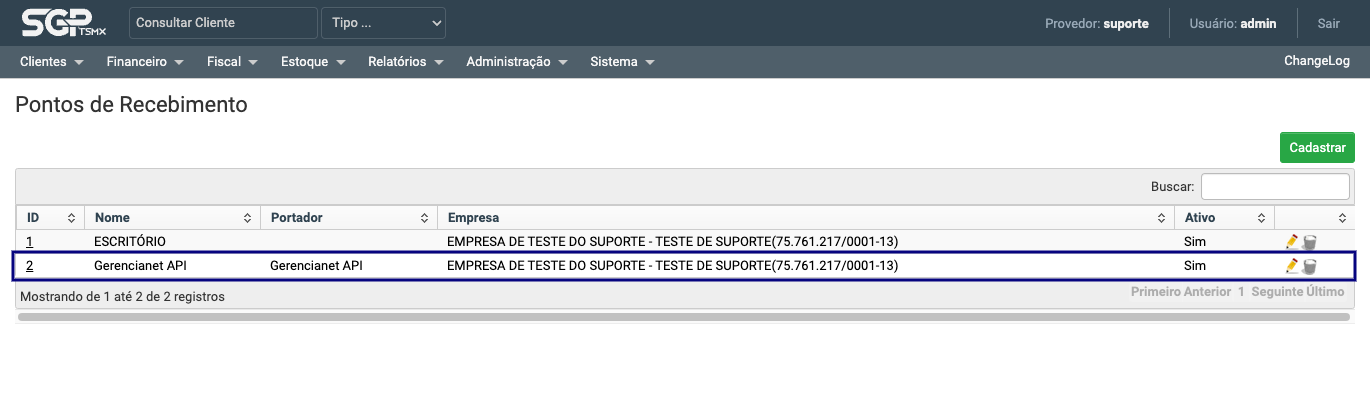Click the horizontal scrollbar below table
Image resolution: width=1370 pixels, height=408 pixels.
tap(685, 317)
